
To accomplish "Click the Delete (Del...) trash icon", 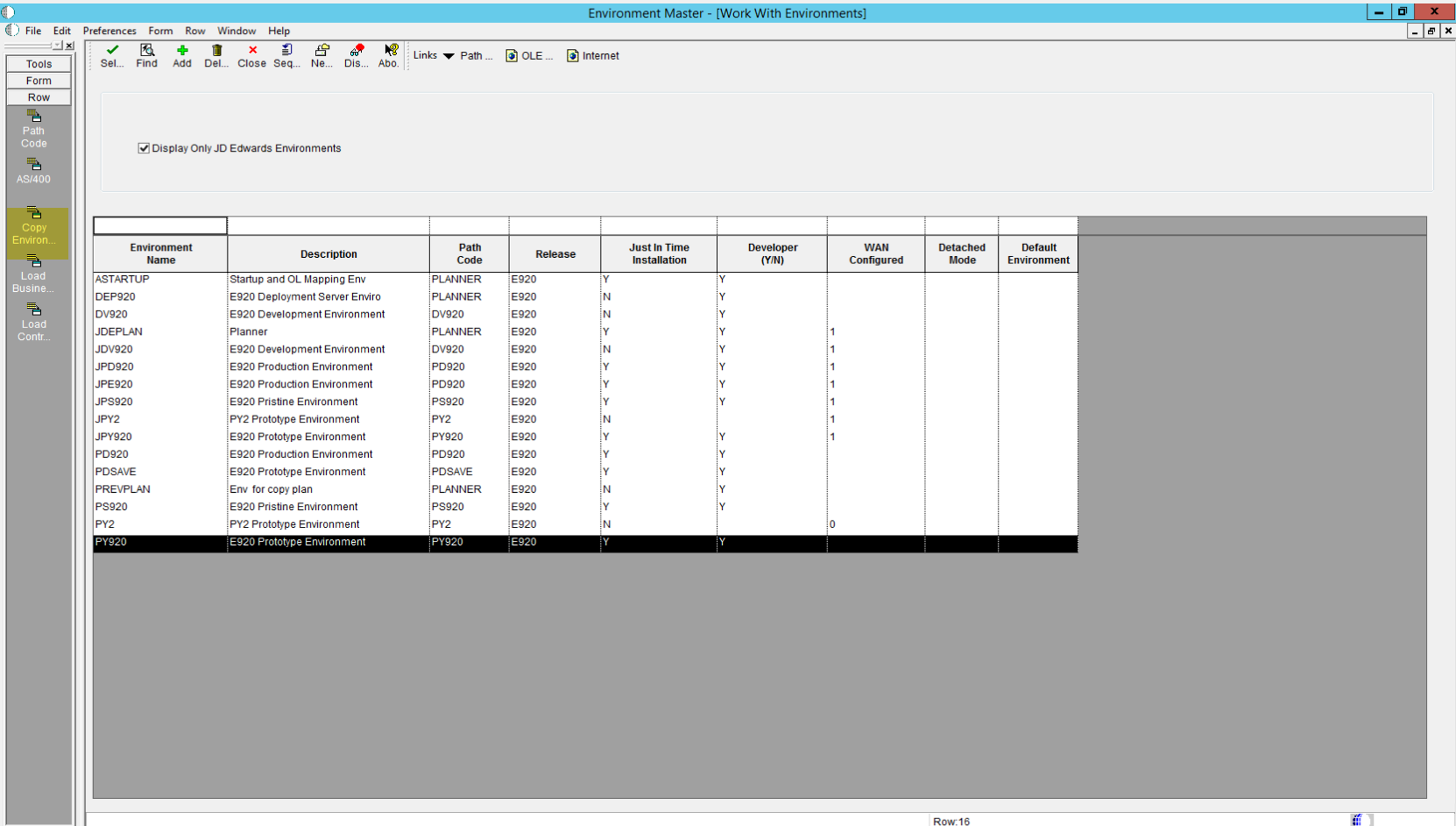I will [x=216, y=56].
